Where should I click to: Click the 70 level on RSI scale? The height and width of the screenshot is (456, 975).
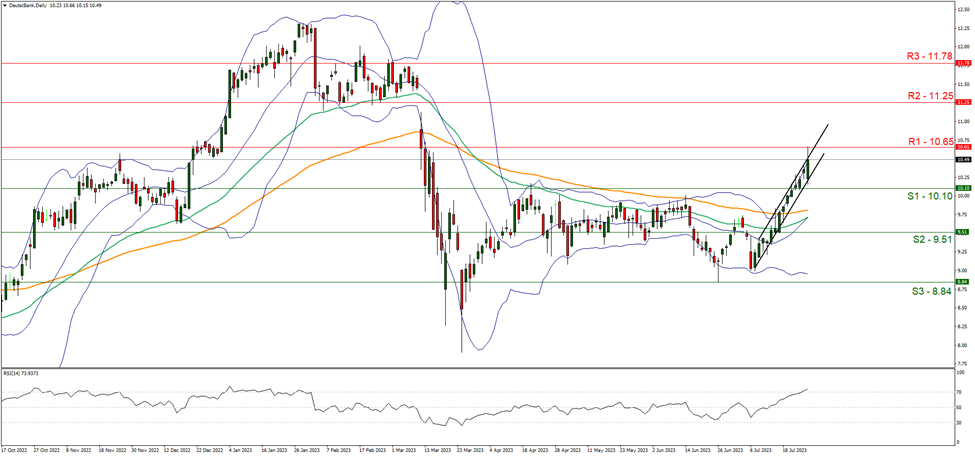tap(960, 392)
